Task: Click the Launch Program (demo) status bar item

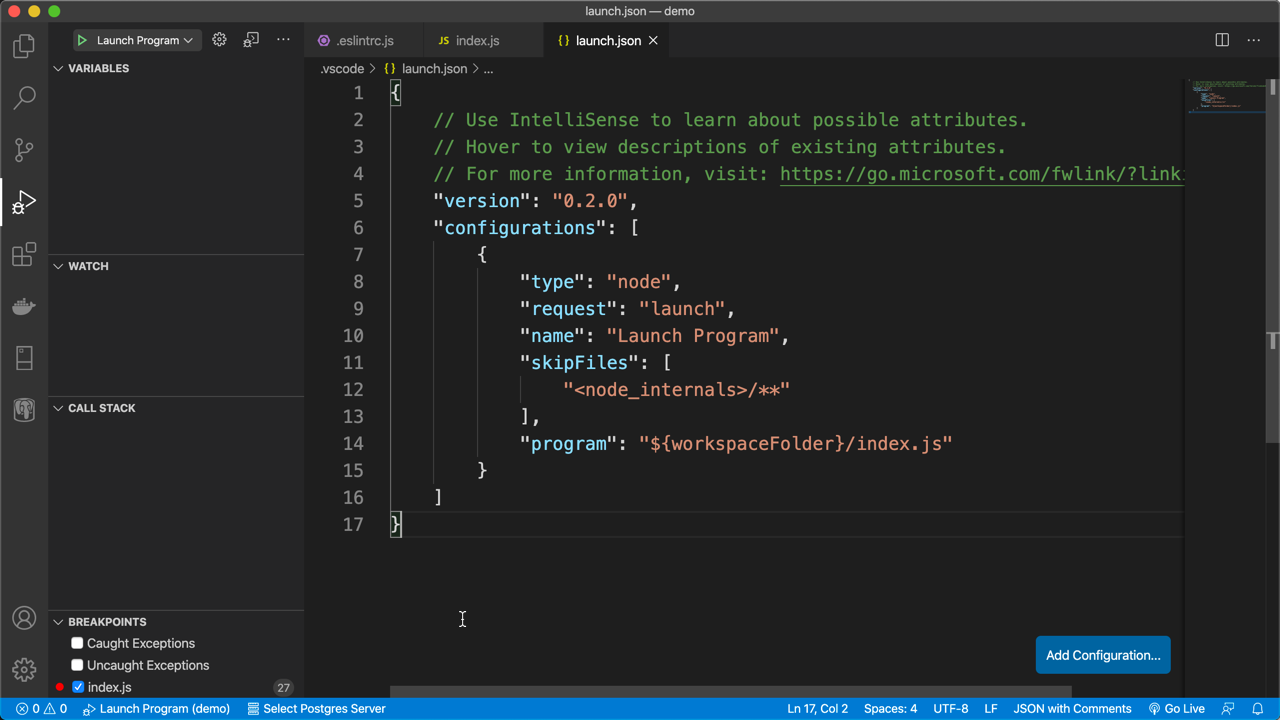Action: click(156, 709)
